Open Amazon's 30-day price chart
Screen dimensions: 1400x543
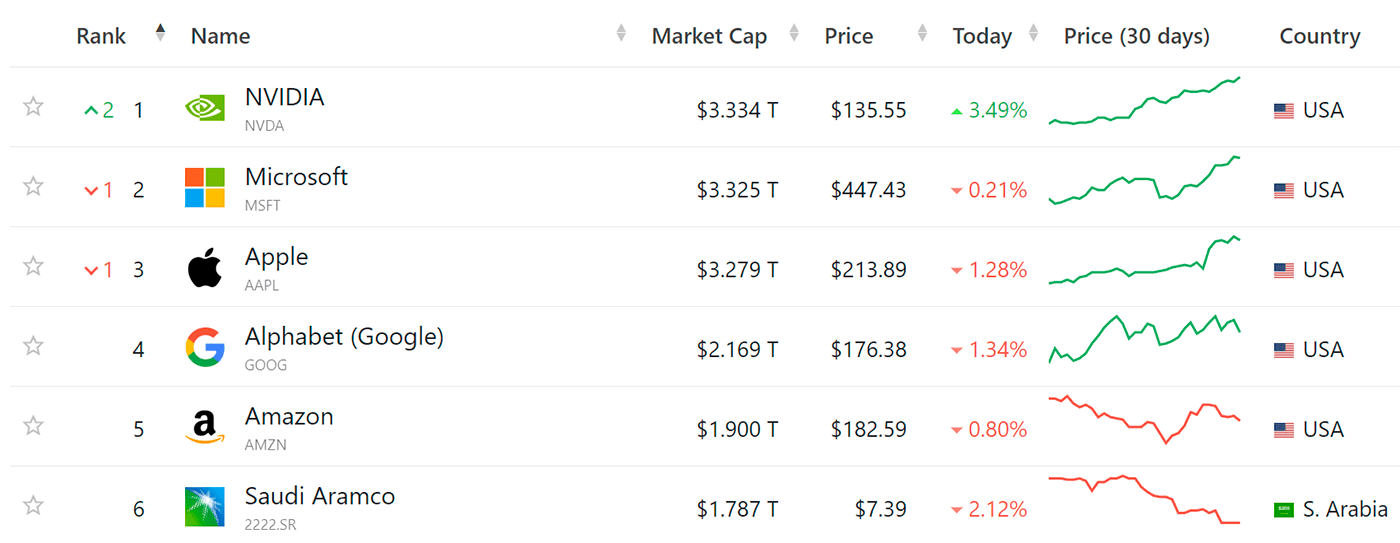point(1144,420)
